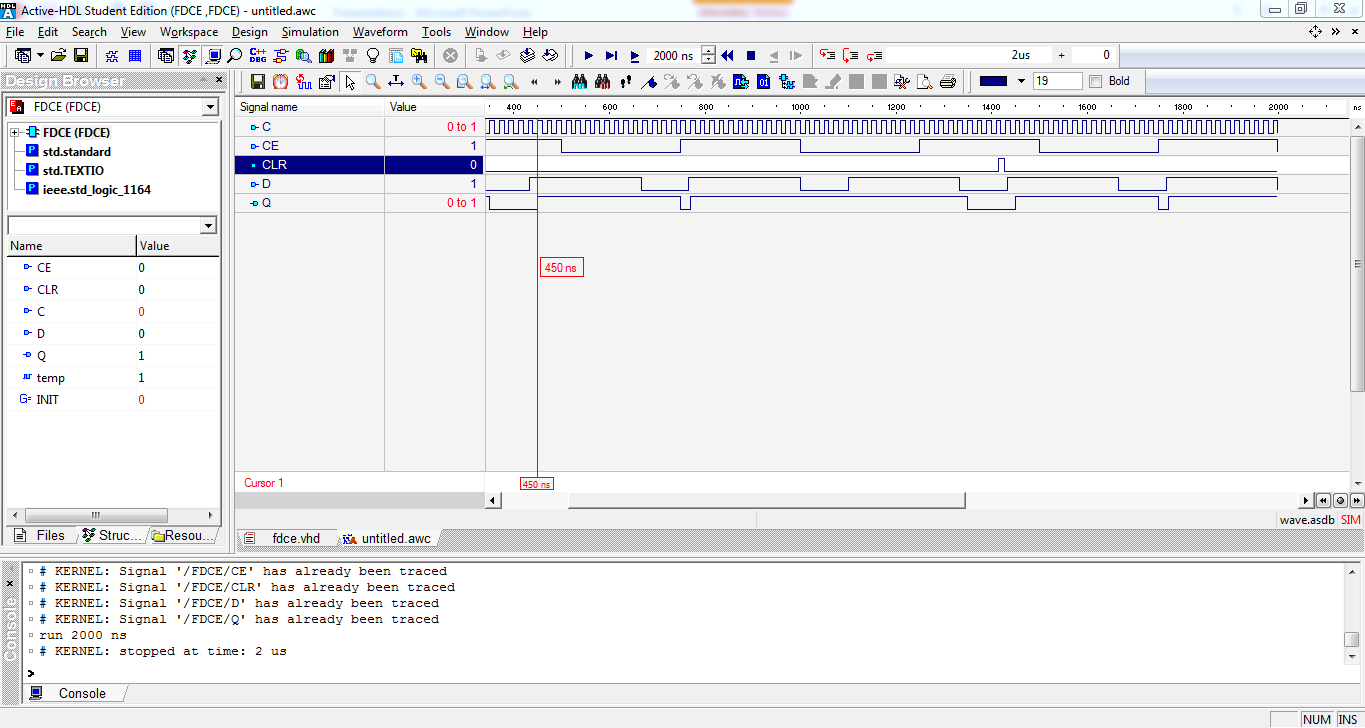
Task: Open the signal color dropdown arrow
Action: (1021, 81)
